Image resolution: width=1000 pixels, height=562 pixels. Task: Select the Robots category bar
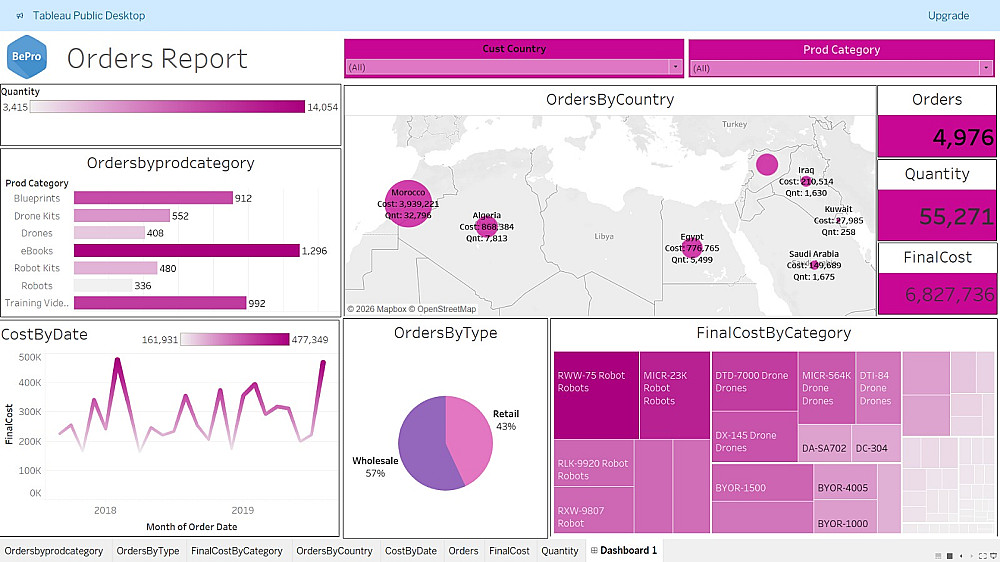tap(103, 286)
